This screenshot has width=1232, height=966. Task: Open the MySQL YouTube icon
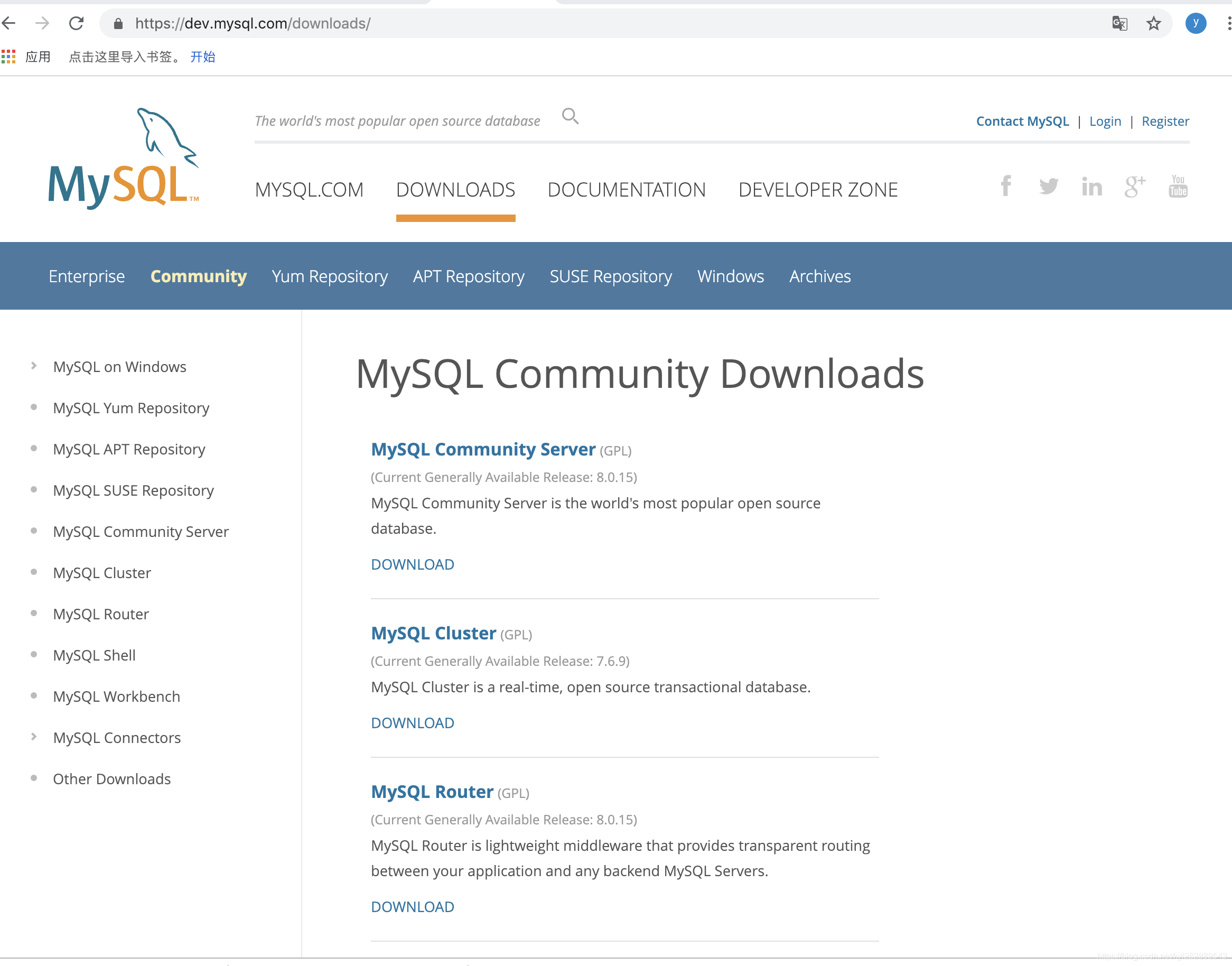1178,186
